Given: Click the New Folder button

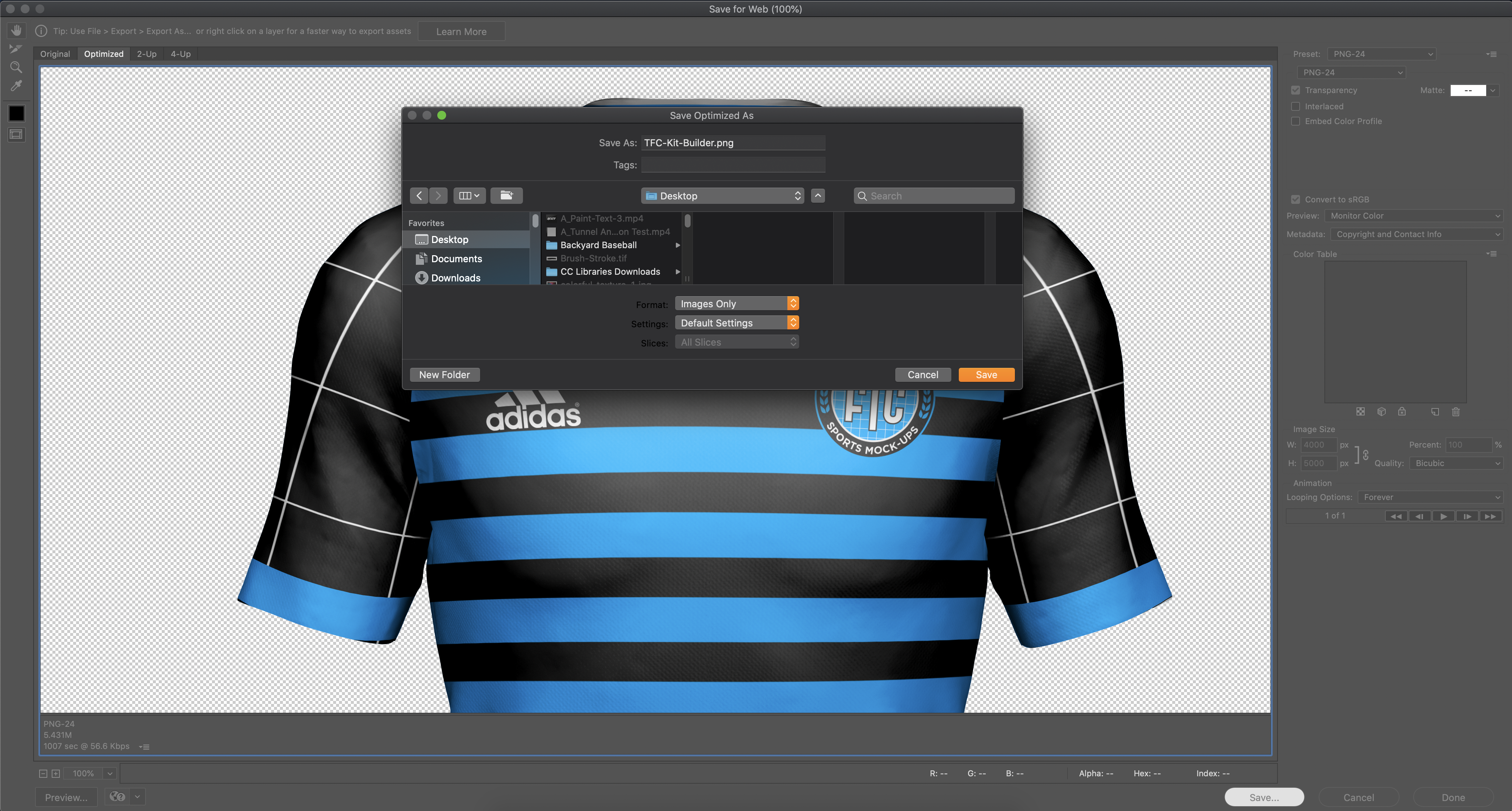Looking at the screenshot, I should click(444, 374).
